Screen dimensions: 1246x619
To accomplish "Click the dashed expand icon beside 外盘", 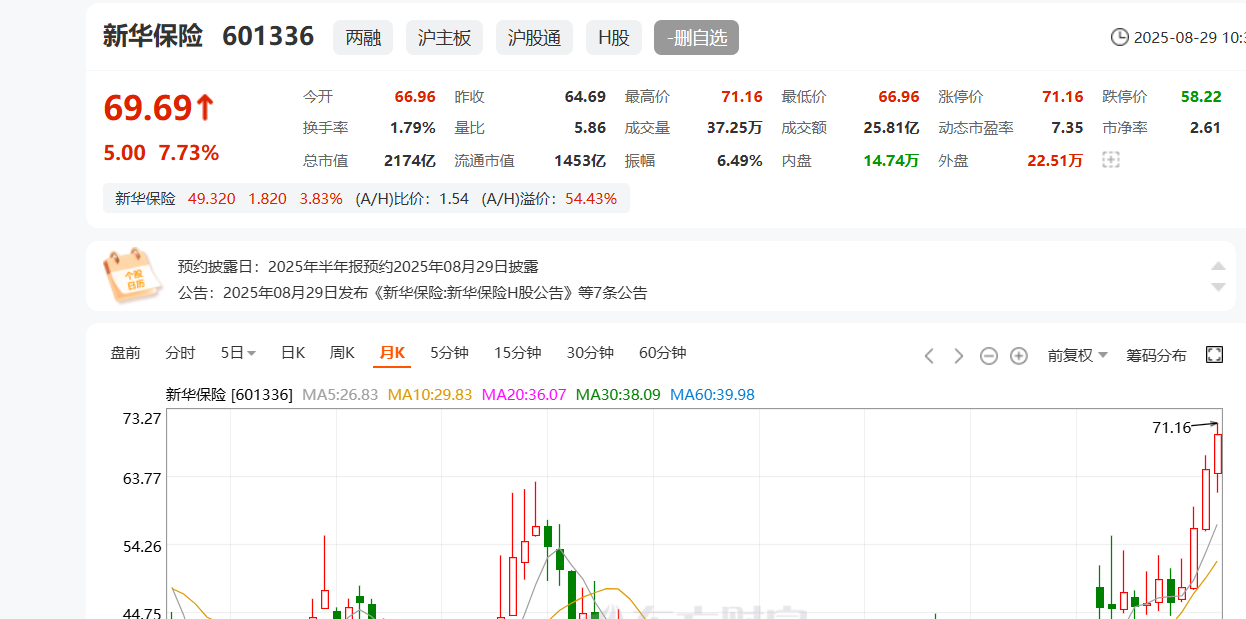I will [x=1110, y=160].
